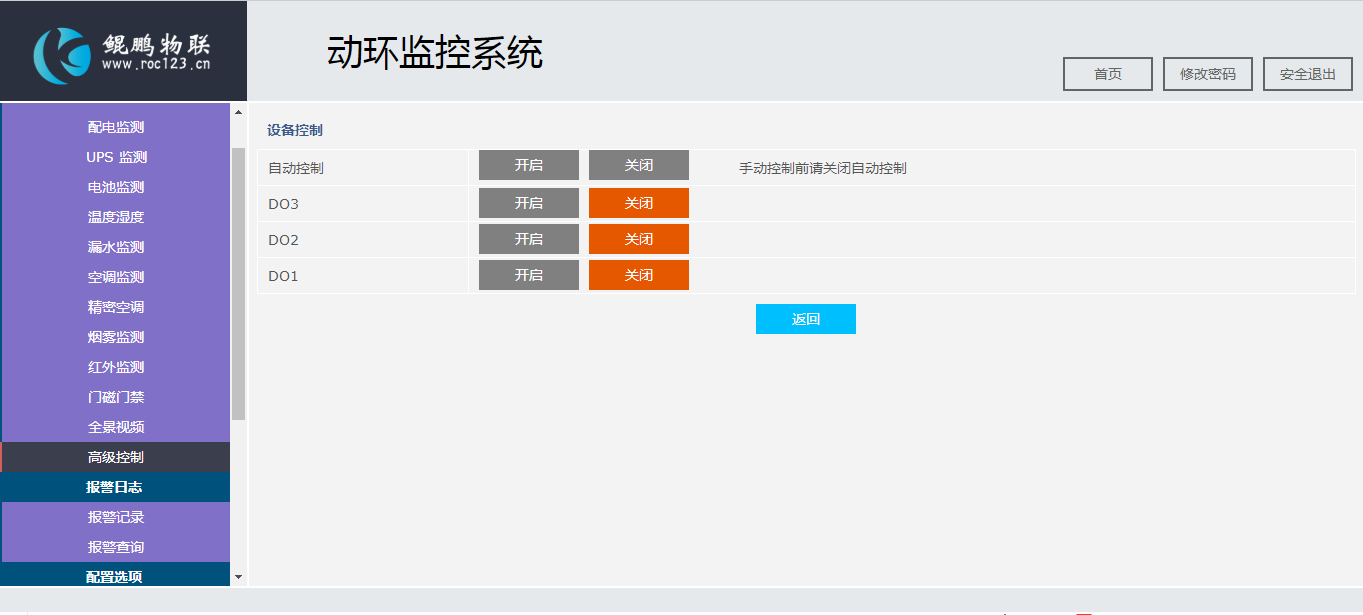The height and width of the screenshot is (615, 1363).
Task: Disable 自动控制 with the 关闭 button
Action: coord(638,165)
